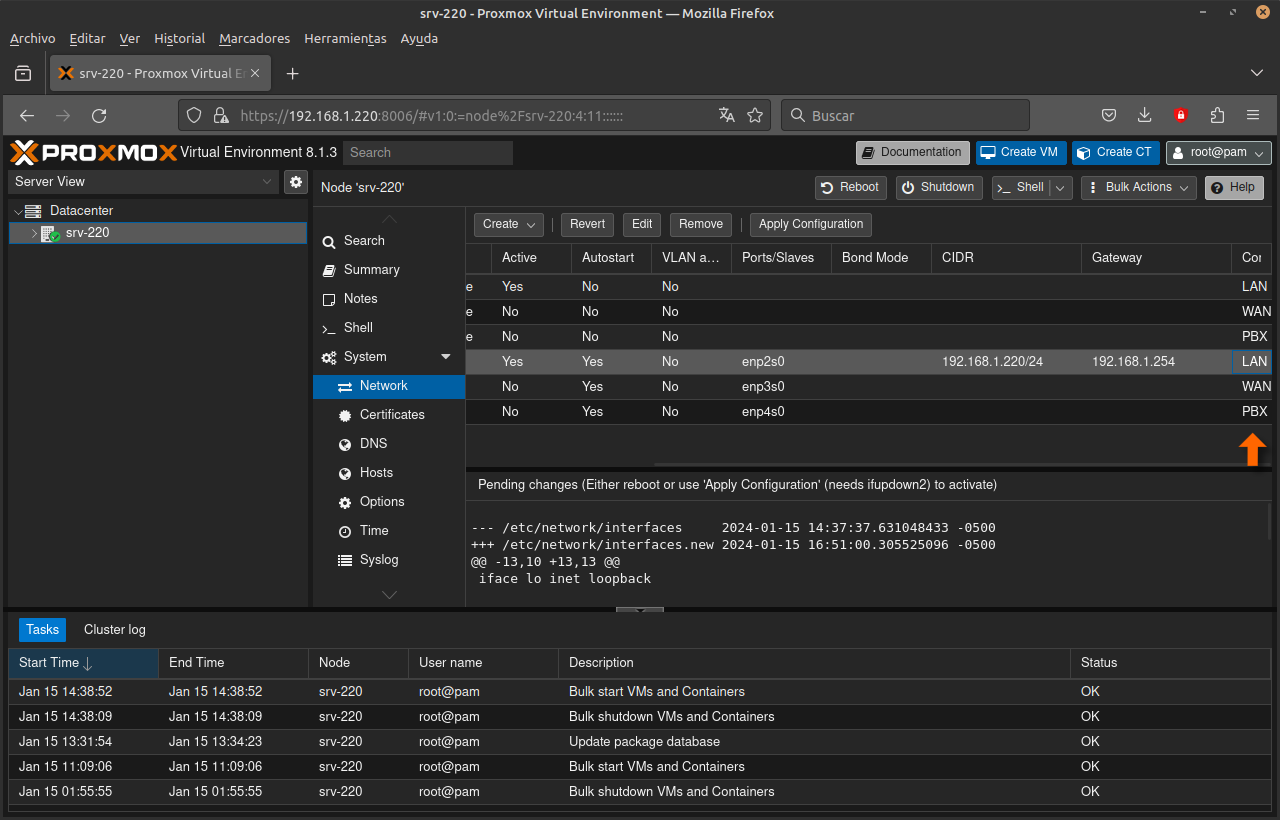Click the padlock site security icon

tap(221, 115)
